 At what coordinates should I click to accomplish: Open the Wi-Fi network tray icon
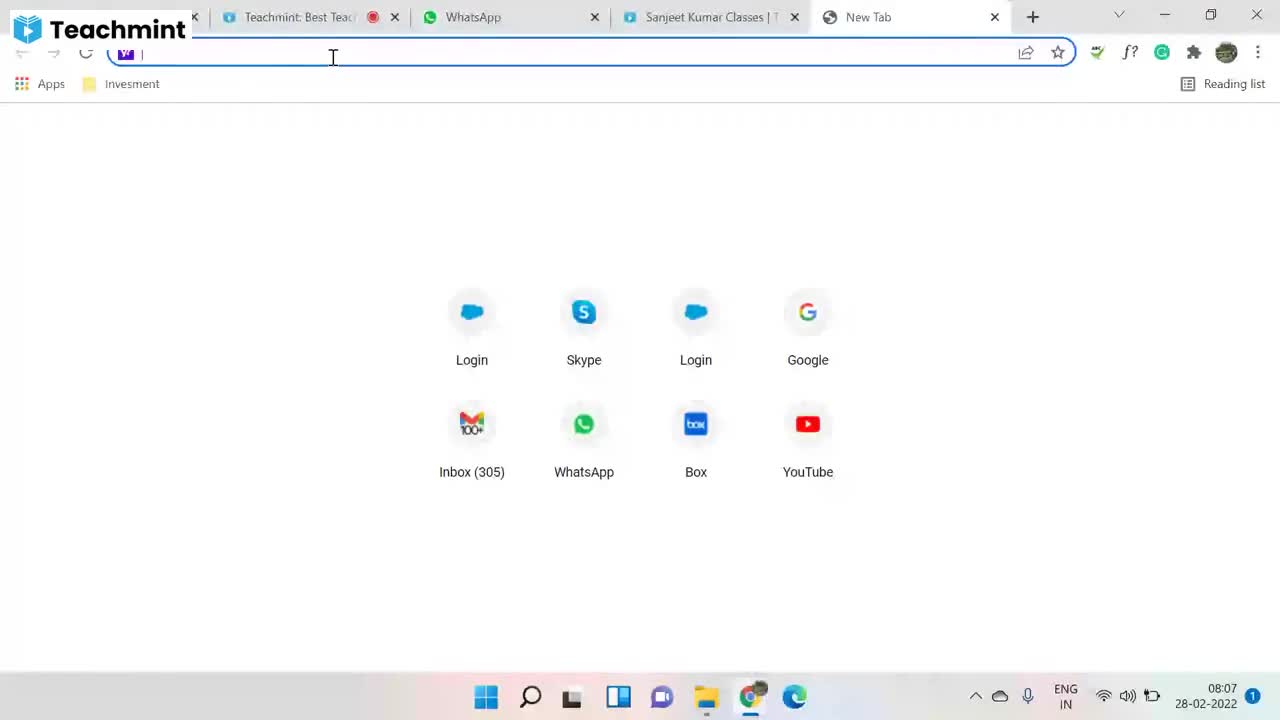1104,697
